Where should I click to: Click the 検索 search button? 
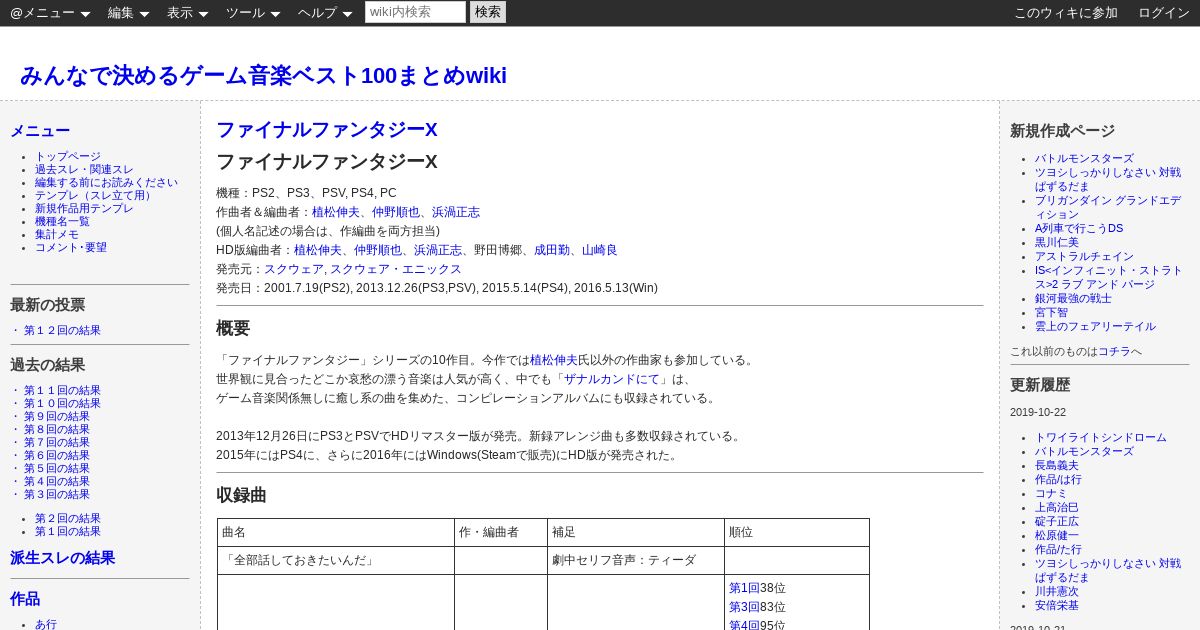[x=488, y=12]
